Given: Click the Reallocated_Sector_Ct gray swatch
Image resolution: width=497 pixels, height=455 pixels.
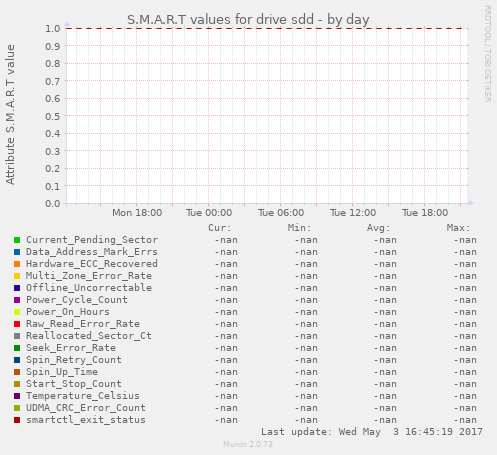Looking at the screenshot, I should coord(17,336).
